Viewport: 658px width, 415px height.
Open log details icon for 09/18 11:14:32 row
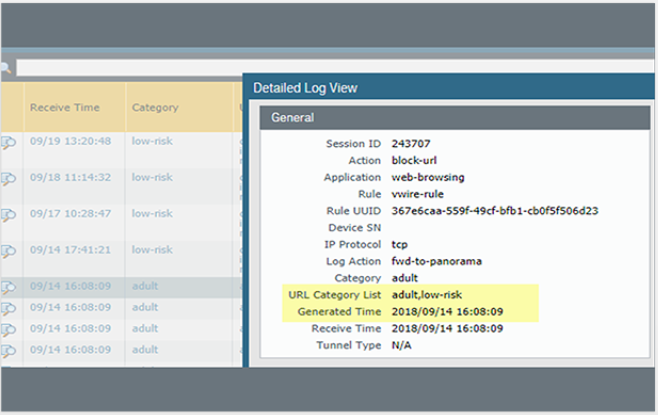coord(8,179)
